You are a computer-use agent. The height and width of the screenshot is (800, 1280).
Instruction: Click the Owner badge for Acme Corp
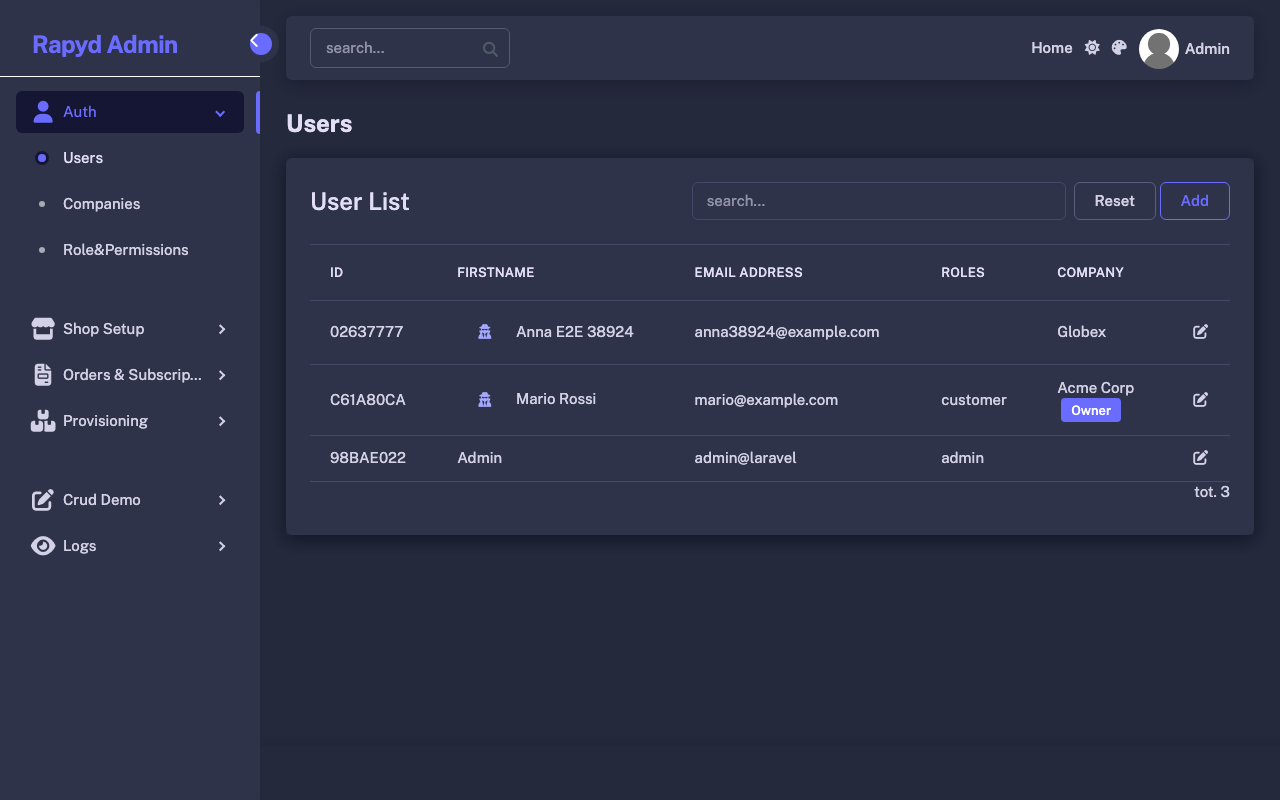point(1091,411)
